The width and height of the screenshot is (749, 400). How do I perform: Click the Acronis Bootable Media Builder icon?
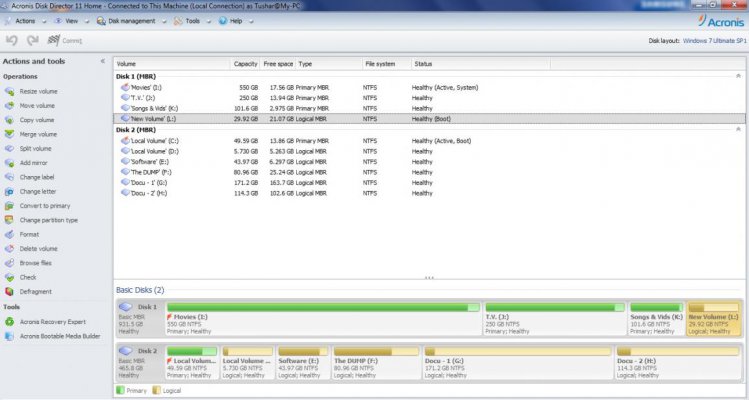9,336
